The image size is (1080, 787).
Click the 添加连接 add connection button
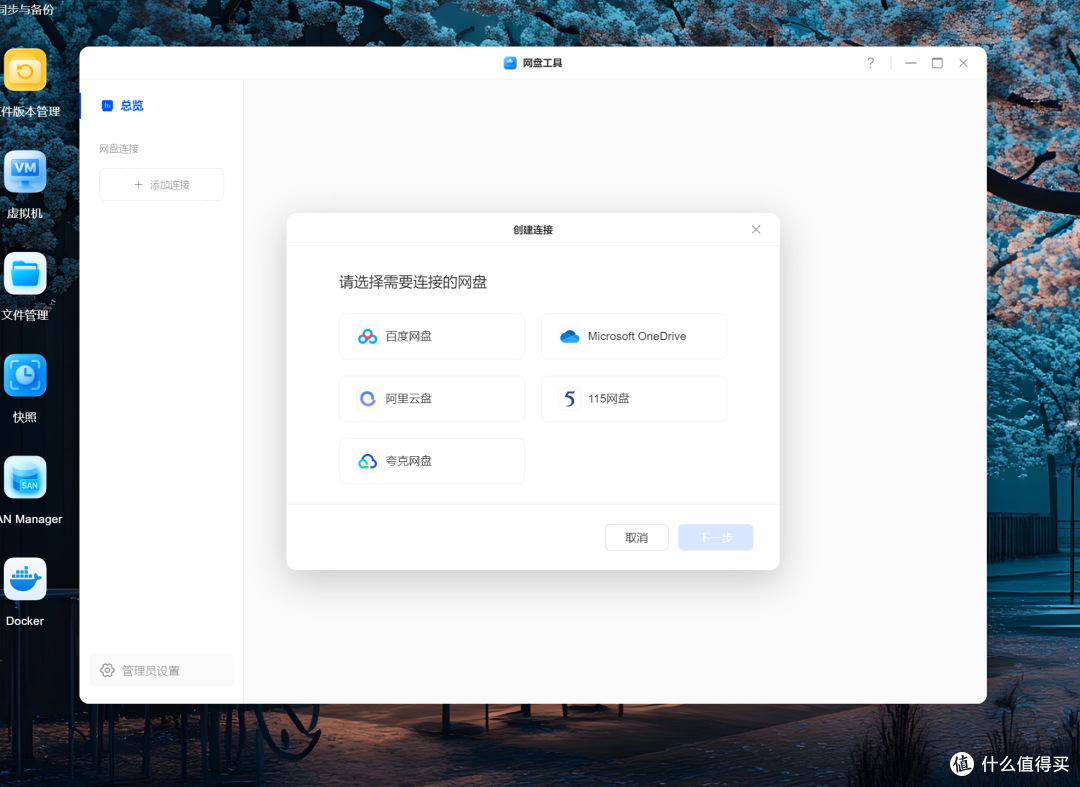(x=161, y=185)
